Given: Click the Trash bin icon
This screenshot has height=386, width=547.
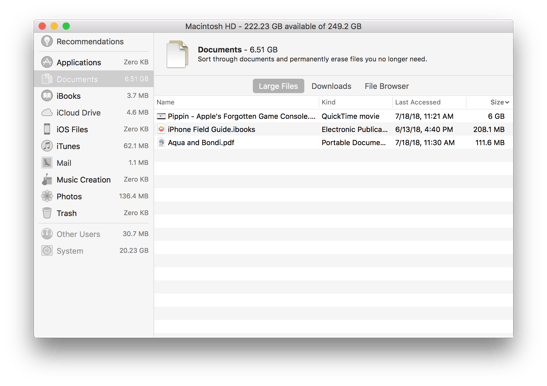Looking at the screenshot, I should (x=47, y=213).
